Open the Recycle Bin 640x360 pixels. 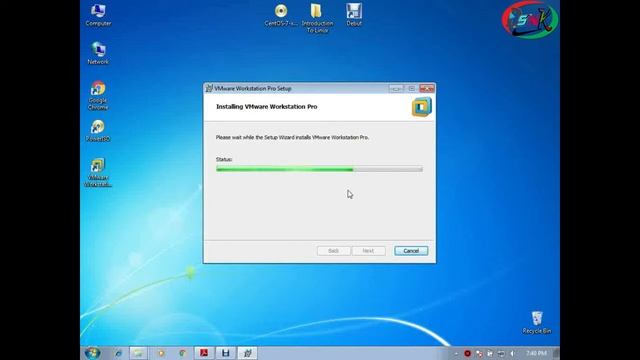pyautogui.click(x=537, y=322)
